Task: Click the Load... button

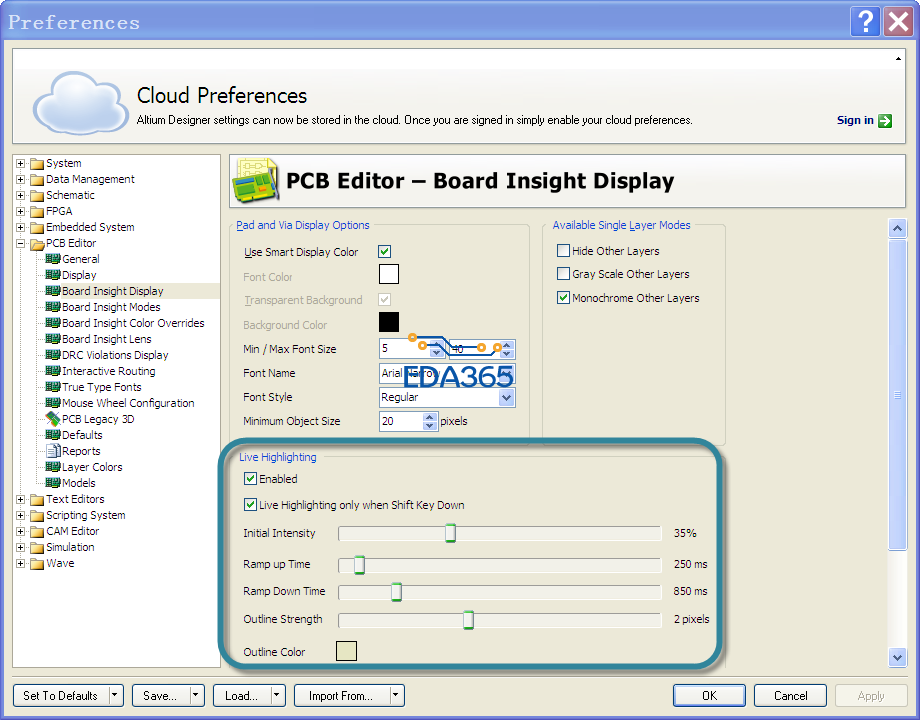Action: coord(242,695)
